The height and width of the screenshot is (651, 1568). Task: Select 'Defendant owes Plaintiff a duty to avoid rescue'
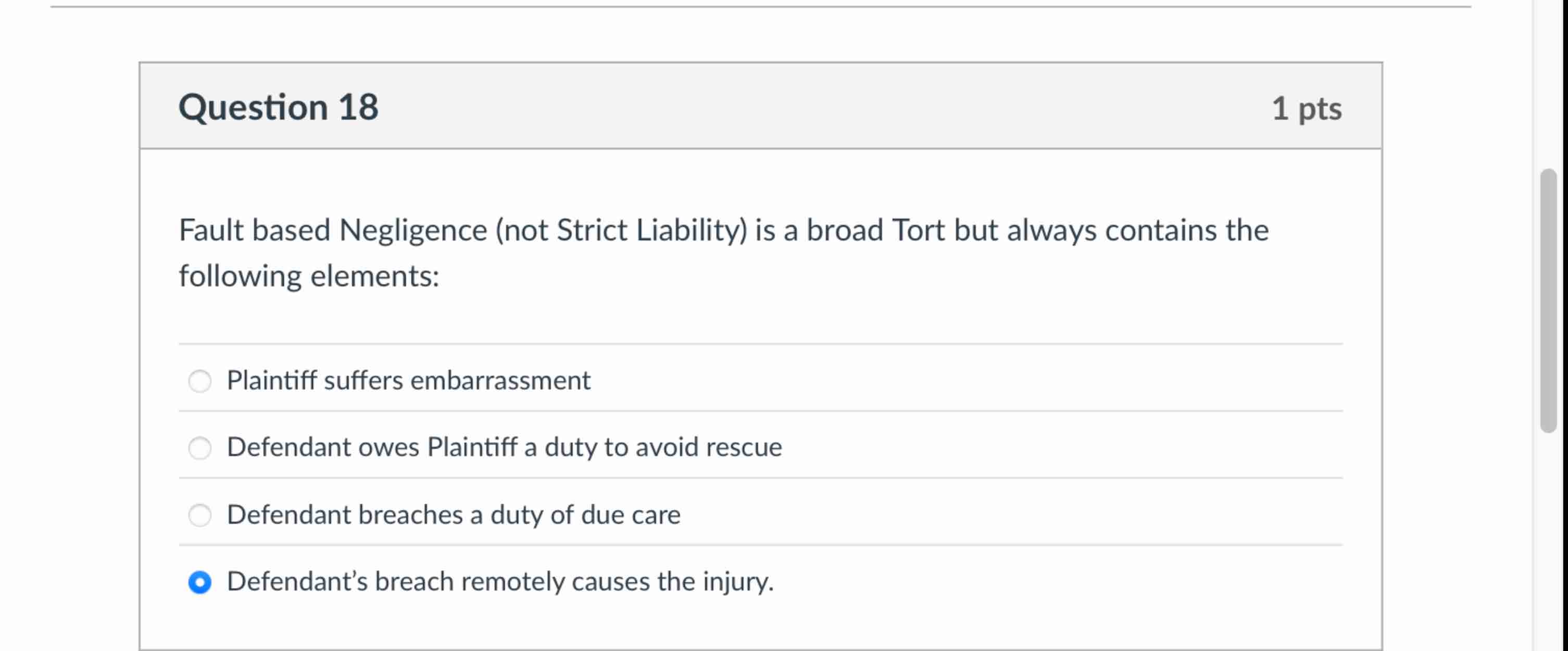(x=201, y=449)
